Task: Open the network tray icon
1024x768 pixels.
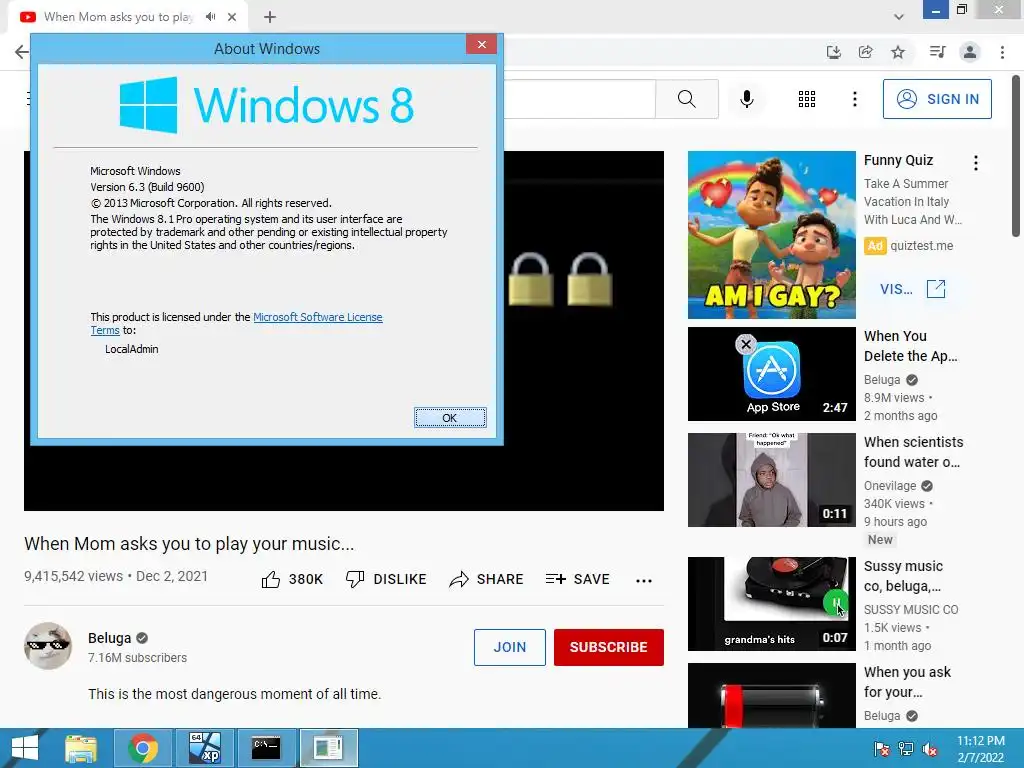Action: click(906, 749)
